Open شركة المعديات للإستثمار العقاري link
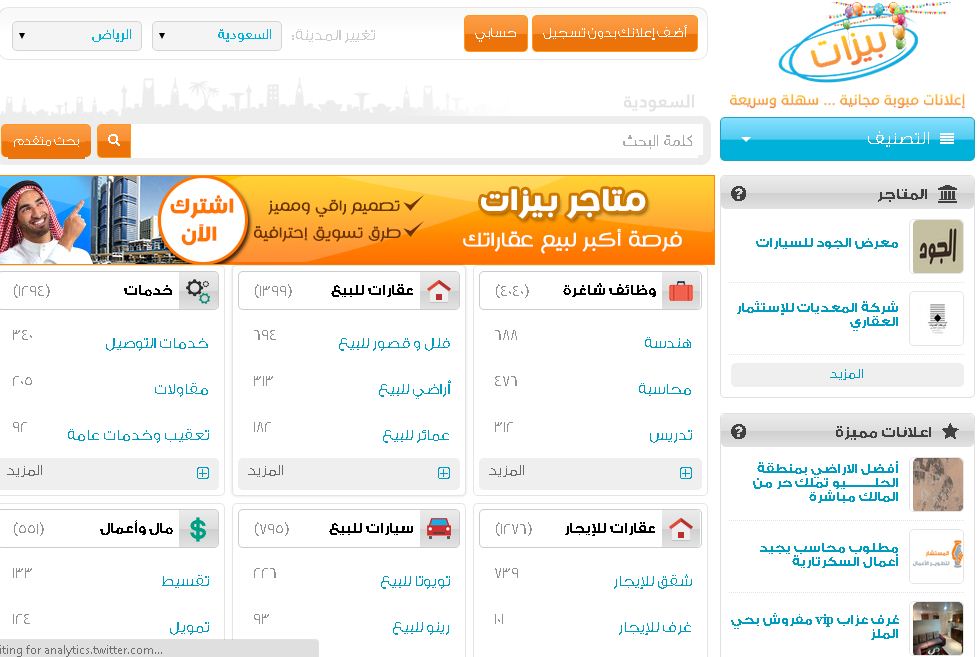Image resolution: width=980 pixels, height=657 pixels. click(818, 314)
